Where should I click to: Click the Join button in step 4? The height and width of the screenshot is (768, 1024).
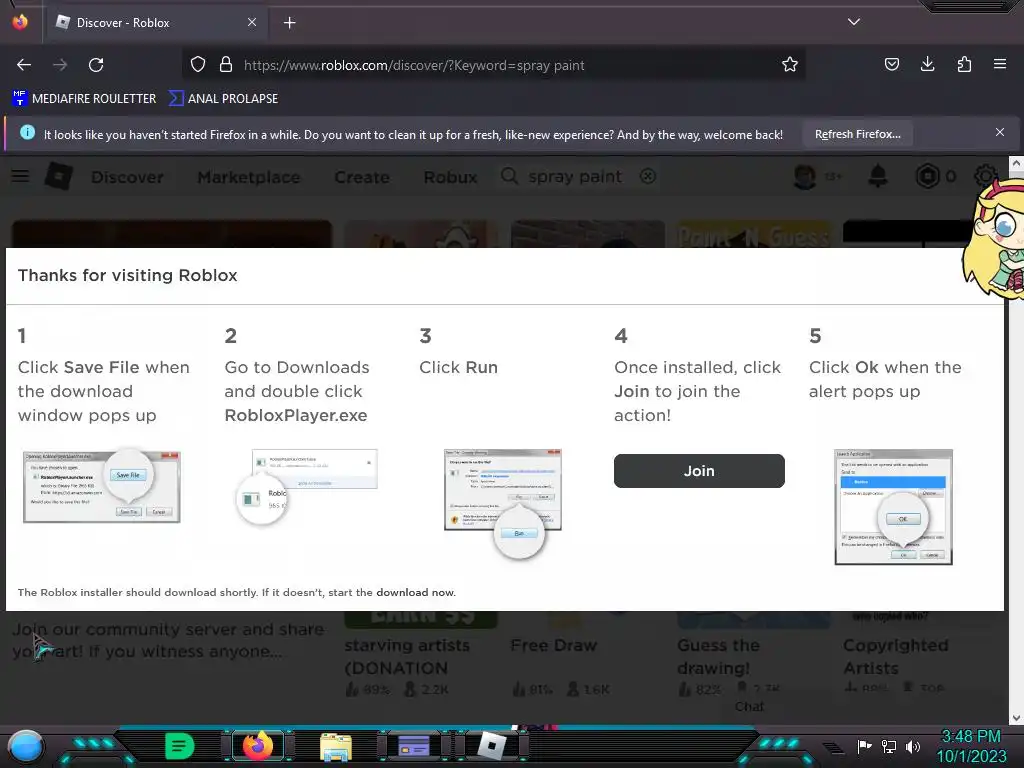(x=699, y=471)
